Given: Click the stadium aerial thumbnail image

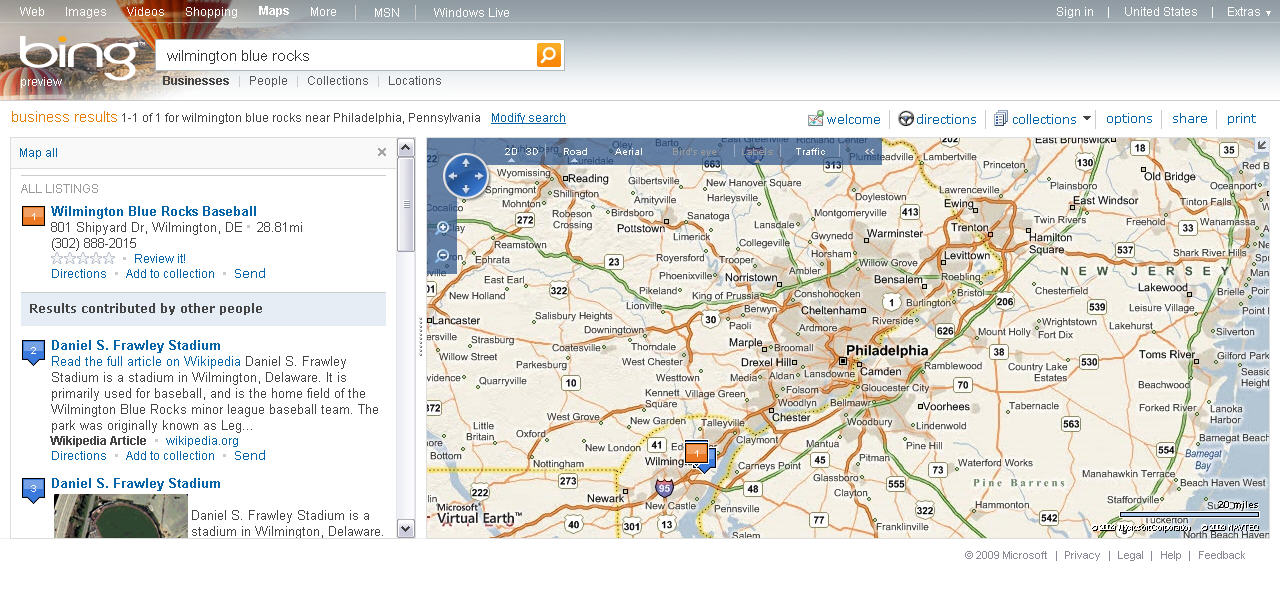Looking at the screenshot, I should pos(121,516).
